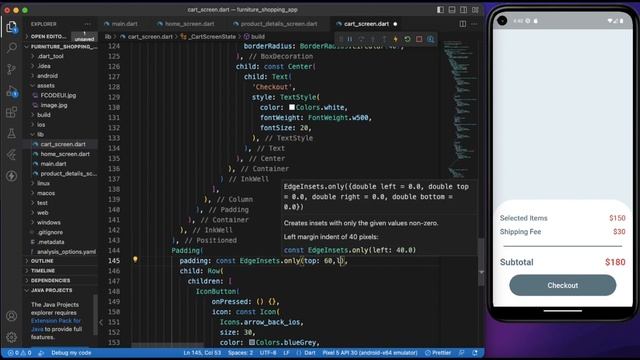Click the green hot restart button
640x360 pixels.
[407, 39]
